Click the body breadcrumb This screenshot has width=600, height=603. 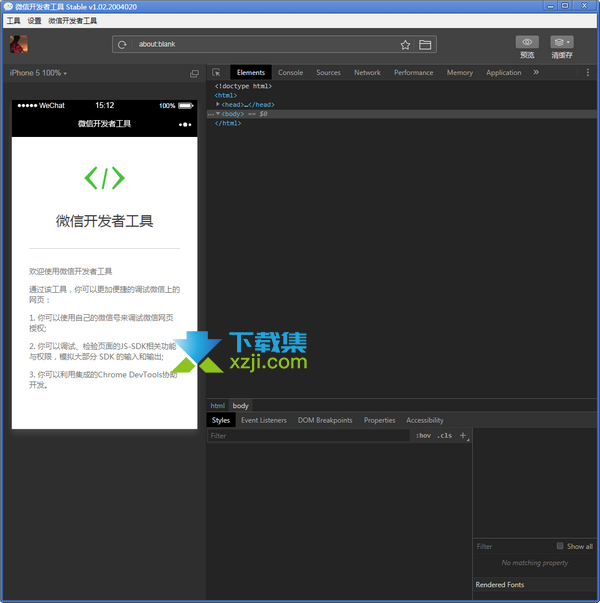[240, 406]
